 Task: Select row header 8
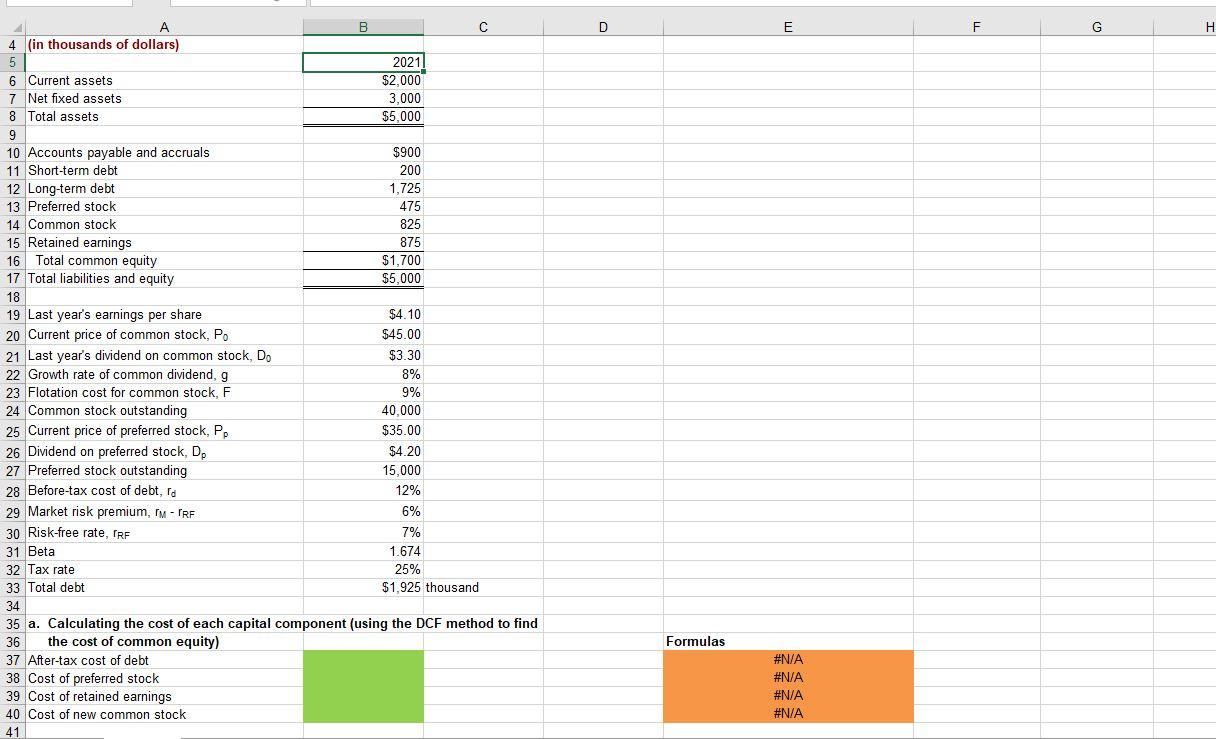[12, 116]
